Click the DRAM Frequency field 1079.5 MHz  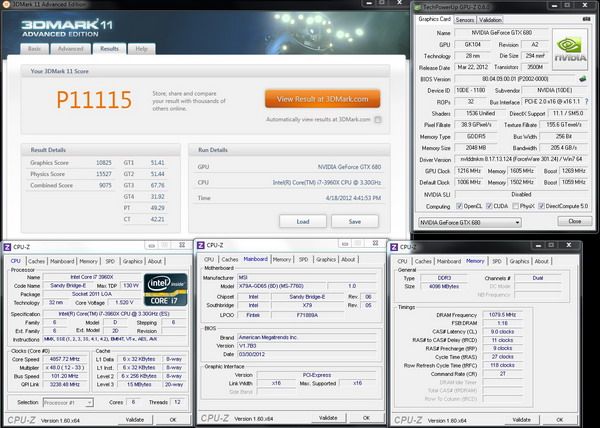pyautogui.click(x=502, y=315)
